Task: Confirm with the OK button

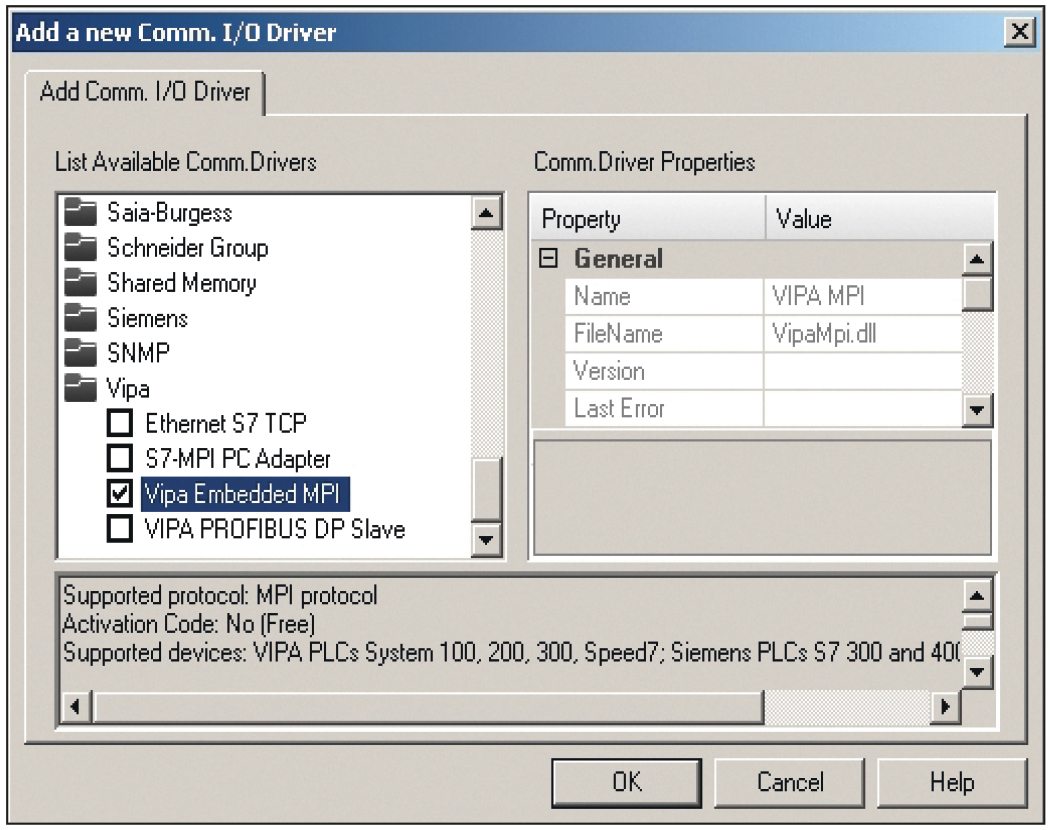Action: [627, 782]
